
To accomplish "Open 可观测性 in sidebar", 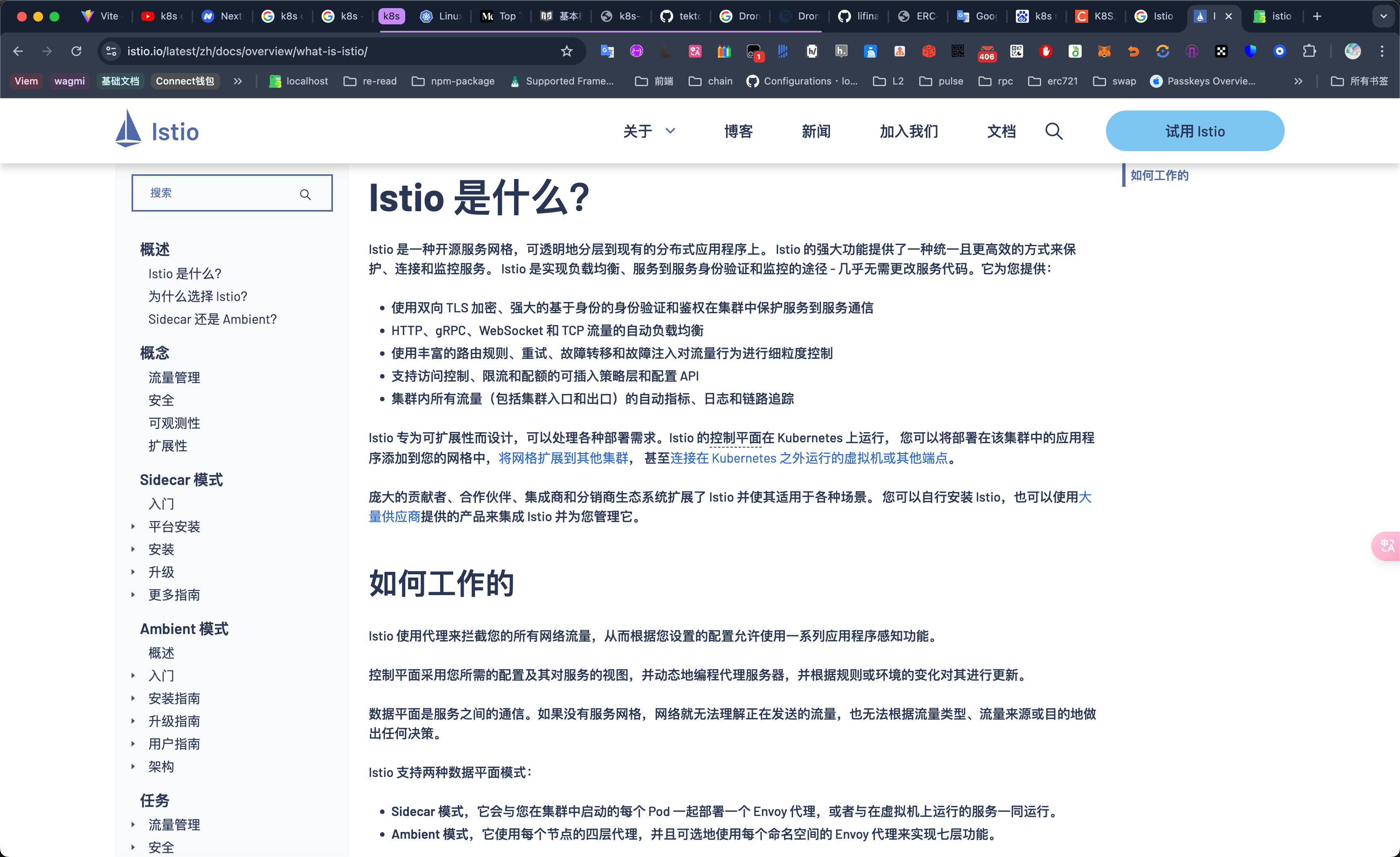I will coord(174,423).
